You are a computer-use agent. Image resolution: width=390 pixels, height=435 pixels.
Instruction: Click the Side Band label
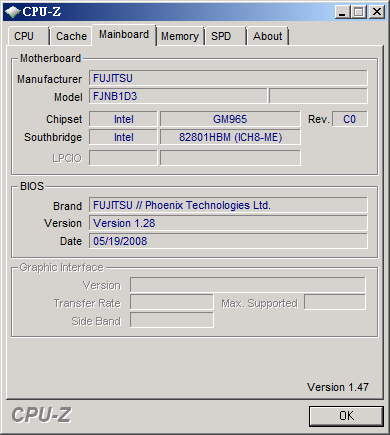coord(96,321)
